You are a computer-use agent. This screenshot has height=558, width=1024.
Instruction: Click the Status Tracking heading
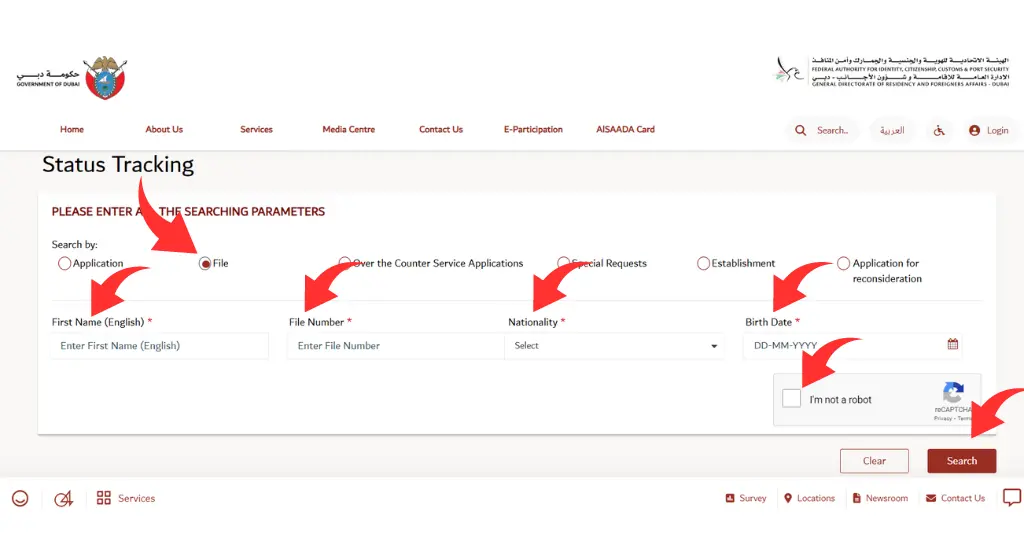tap(118, 165)
